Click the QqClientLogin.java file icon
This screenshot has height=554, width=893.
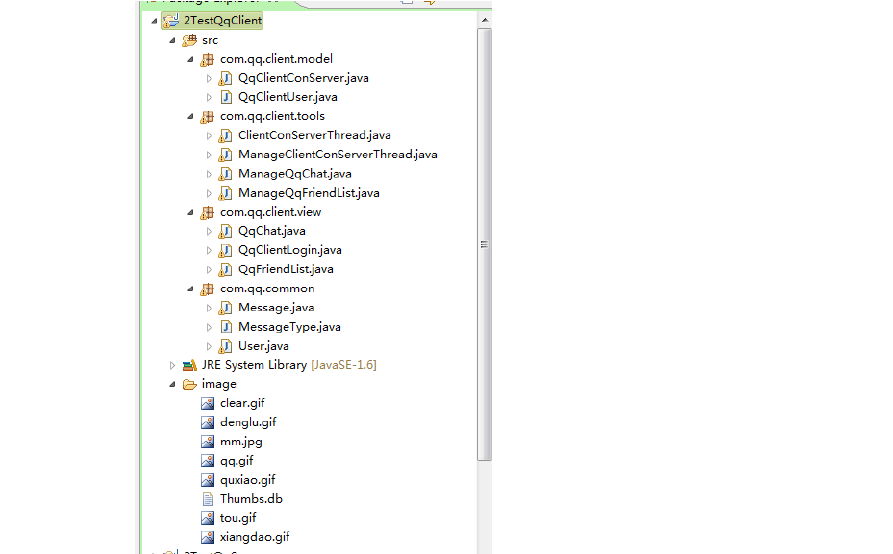[x=226, y=251]
